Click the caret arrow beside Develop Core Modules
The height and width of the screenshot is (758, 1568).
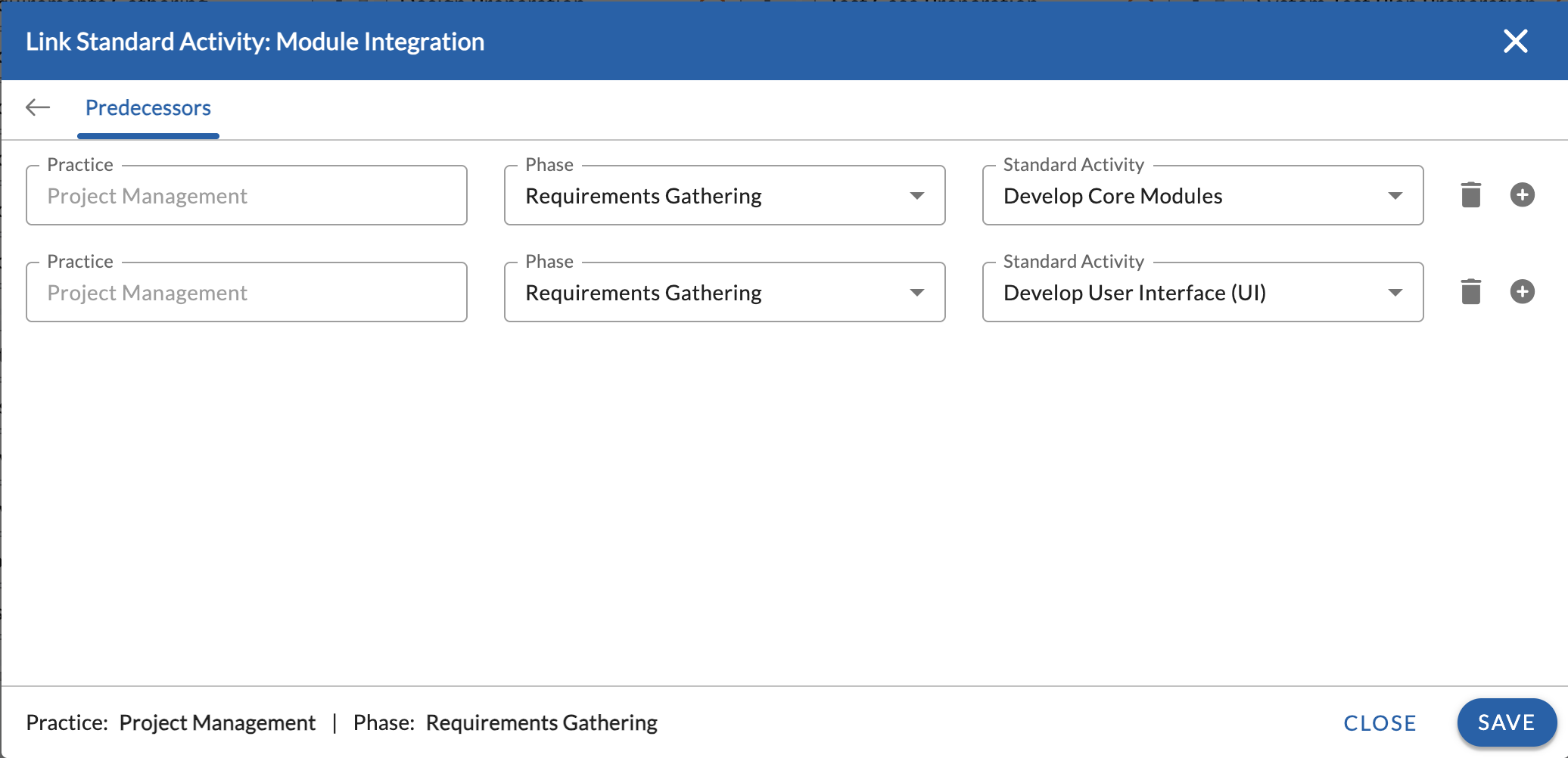tap(1395, 196)
